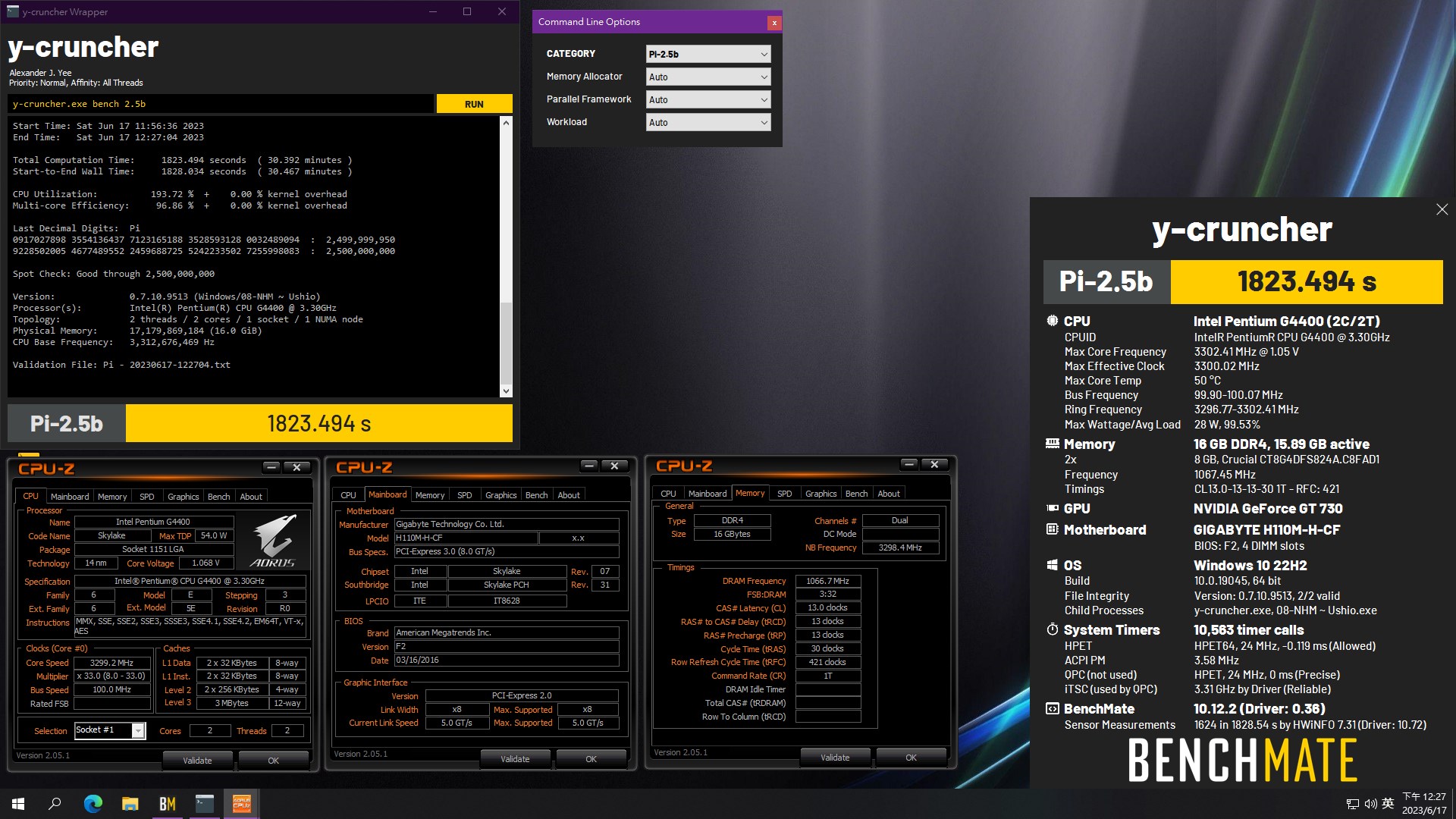The image size is (1456, 819).
Task: Click the OS Windows icon in BenchMate panel
Action: point(1052,565)
